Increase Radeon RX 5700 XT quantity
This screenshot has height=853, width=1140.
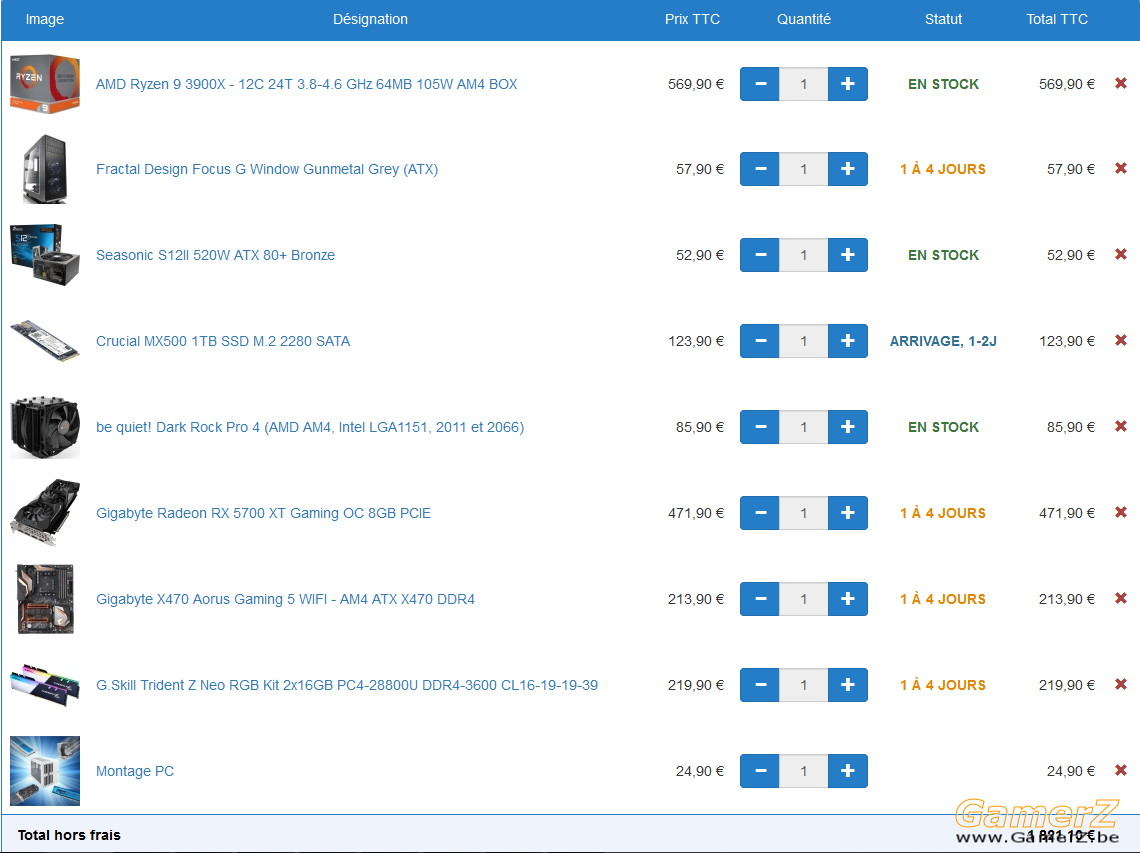[848, 513]
